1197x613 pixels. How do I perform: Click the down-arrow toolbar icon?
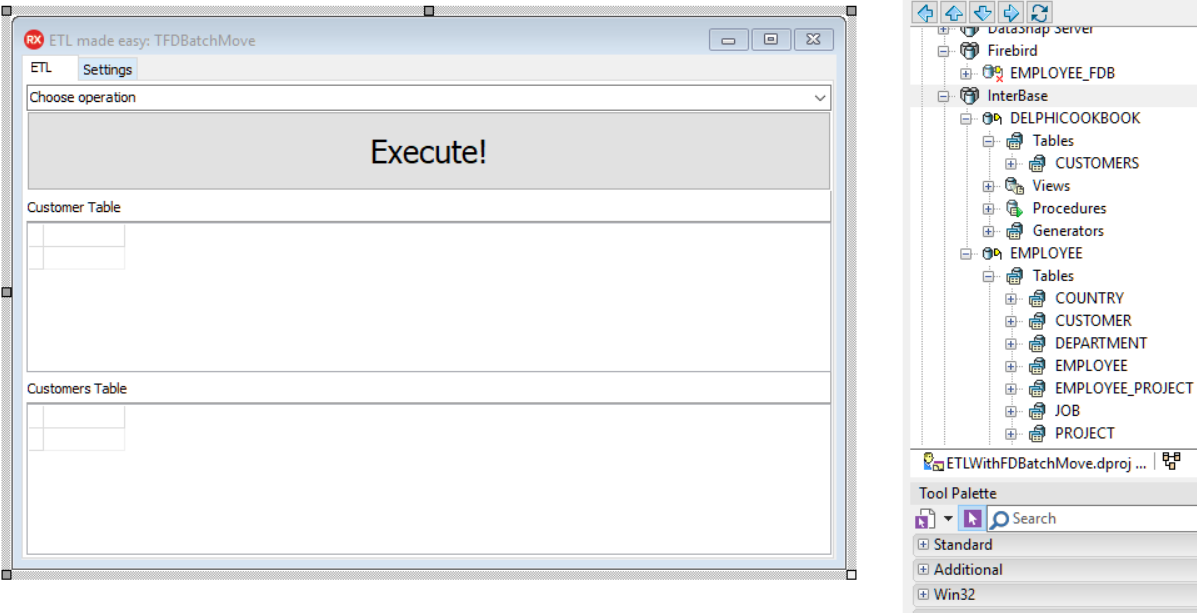click(x=982, y=12)
